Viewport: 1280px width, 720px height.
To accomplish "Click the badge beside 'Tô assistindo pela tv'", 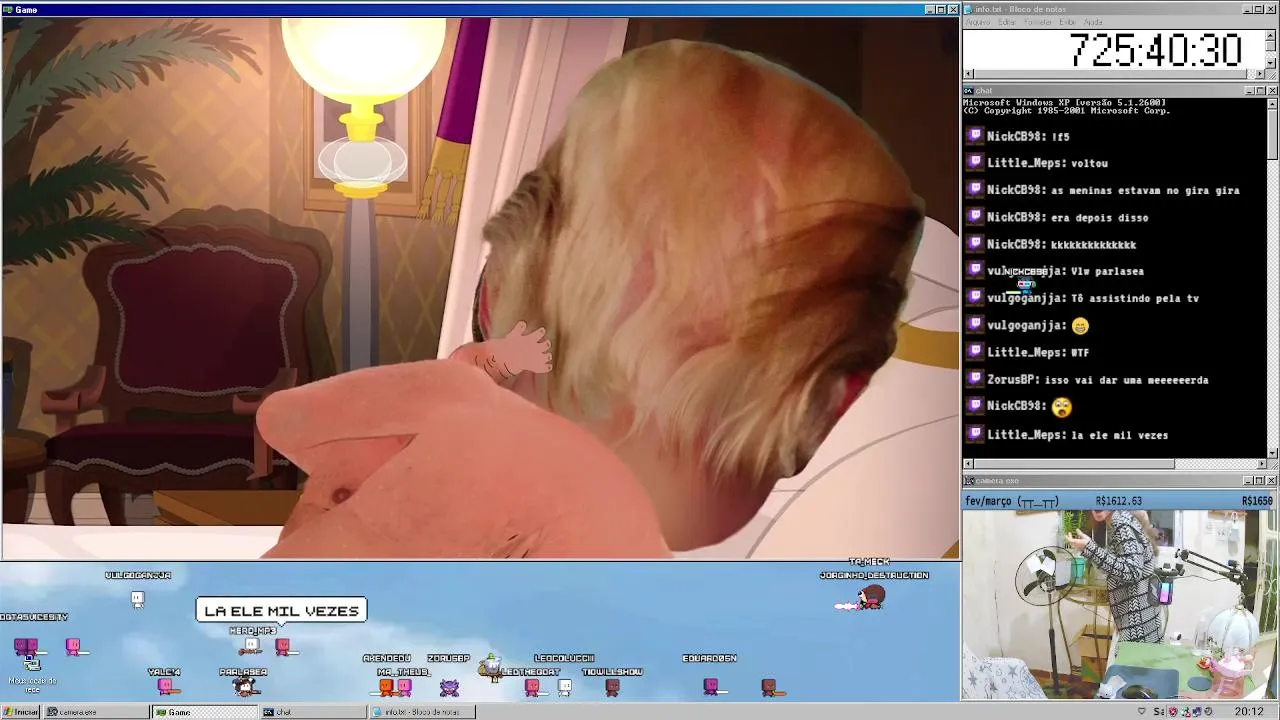I will (975, 298).
